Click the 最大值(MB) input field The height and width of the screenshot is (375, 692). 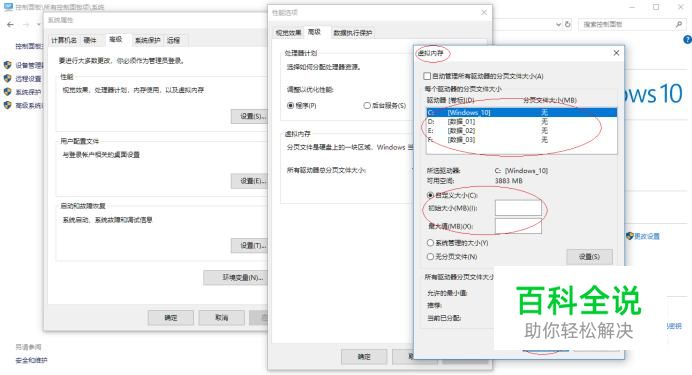[518, 226]
